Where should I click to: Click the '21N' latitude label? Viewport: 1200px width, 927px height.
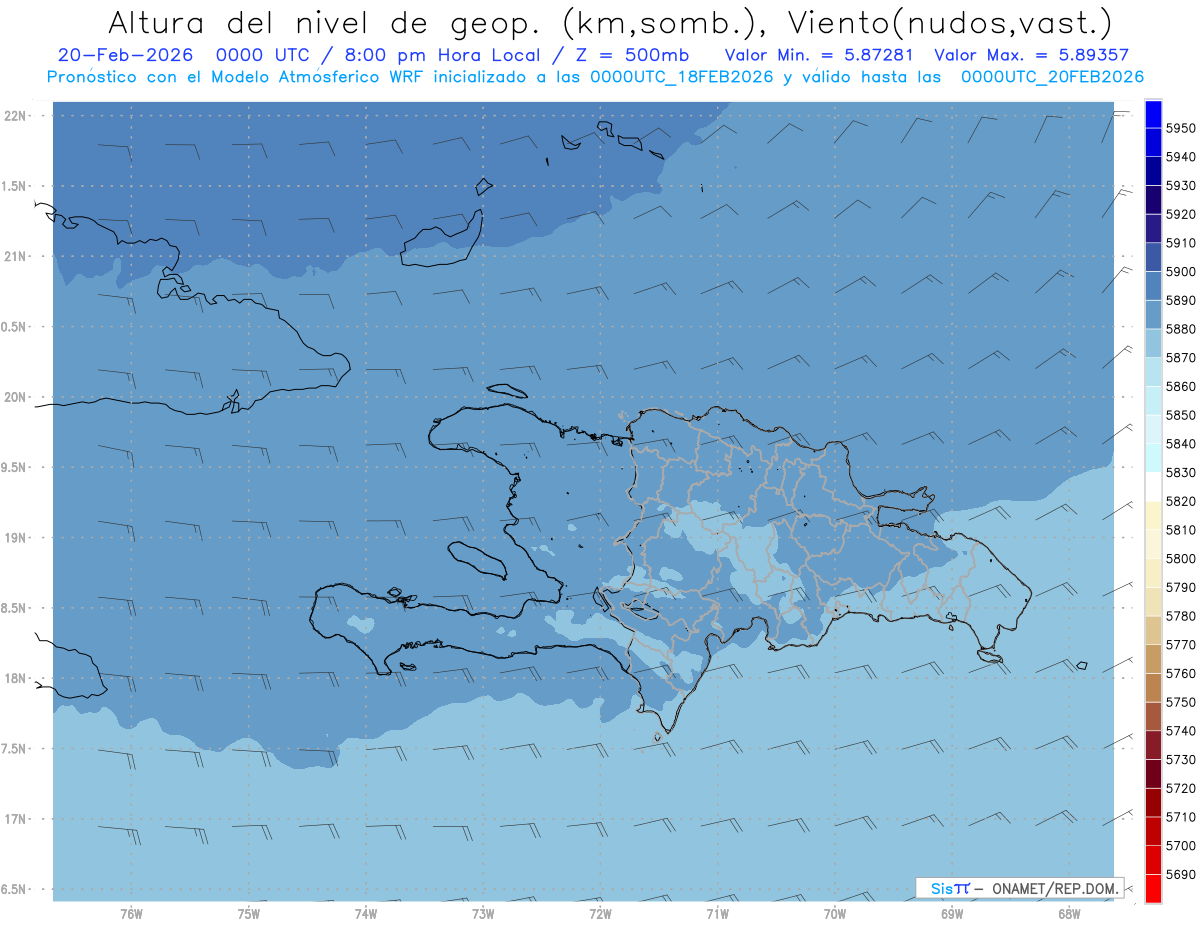pyautogui.click(x=15, y=257)
